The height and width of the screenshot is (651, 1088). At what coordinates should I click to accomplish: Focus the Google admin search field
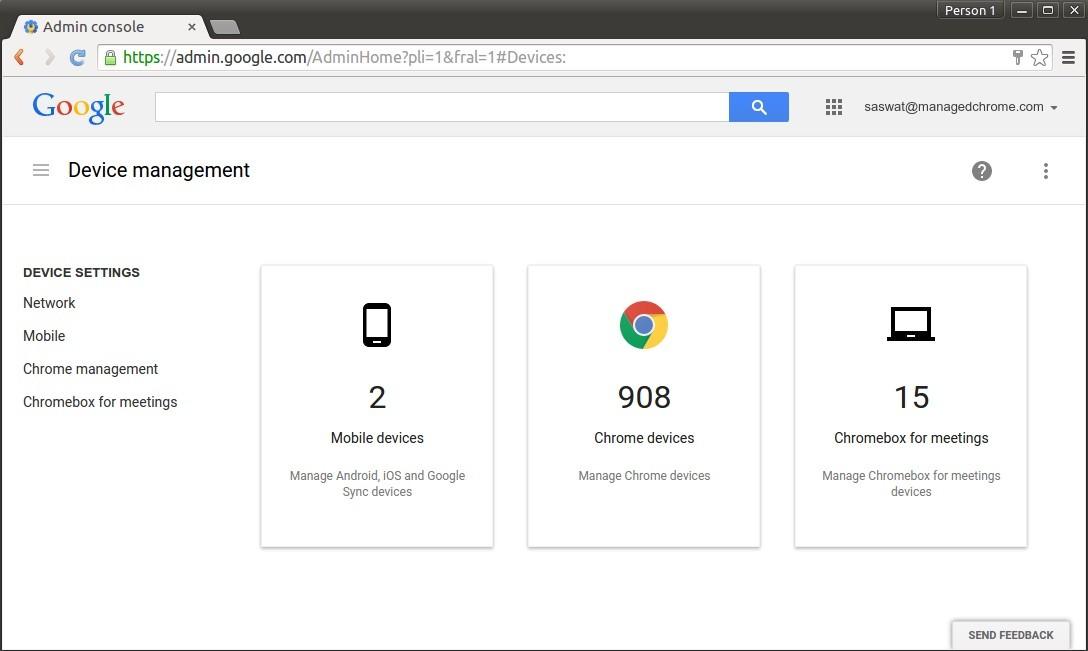(441, 107)
